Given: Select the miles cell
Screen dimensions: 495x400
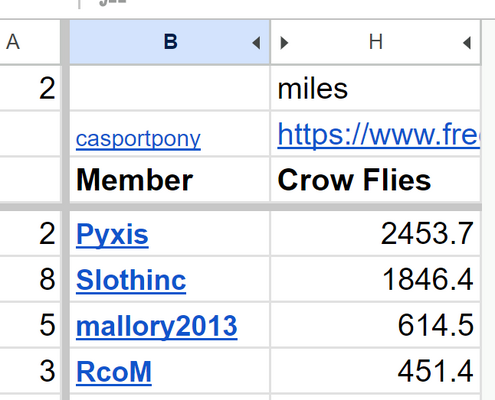Looking at the screenshot, I should 376,88.
